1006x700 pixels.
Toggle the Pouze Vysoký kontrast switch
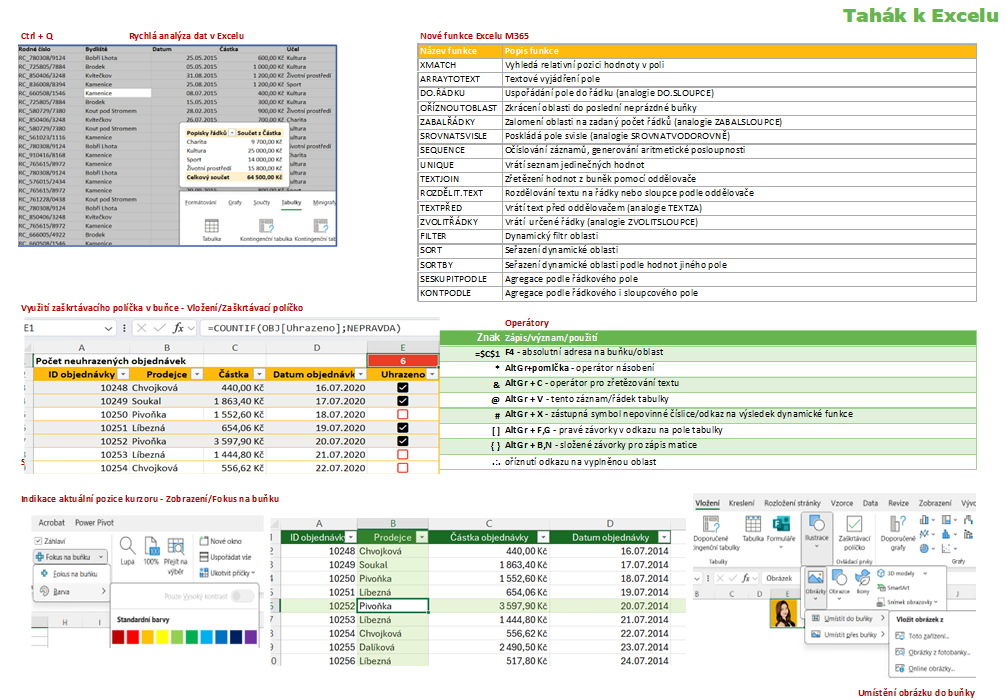242,596
